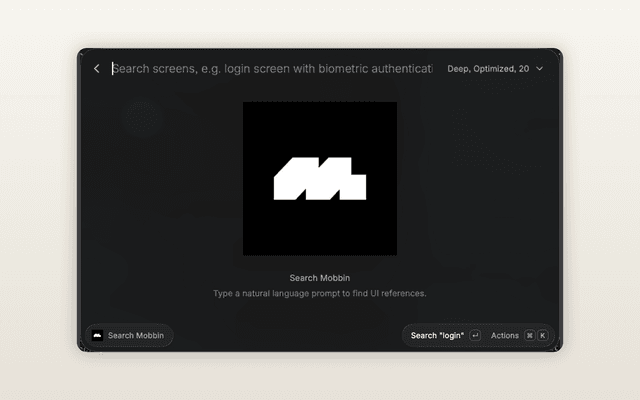Click the 'Search Mobbin' heading text
640x400 pixels.
[x=320, y=278]
